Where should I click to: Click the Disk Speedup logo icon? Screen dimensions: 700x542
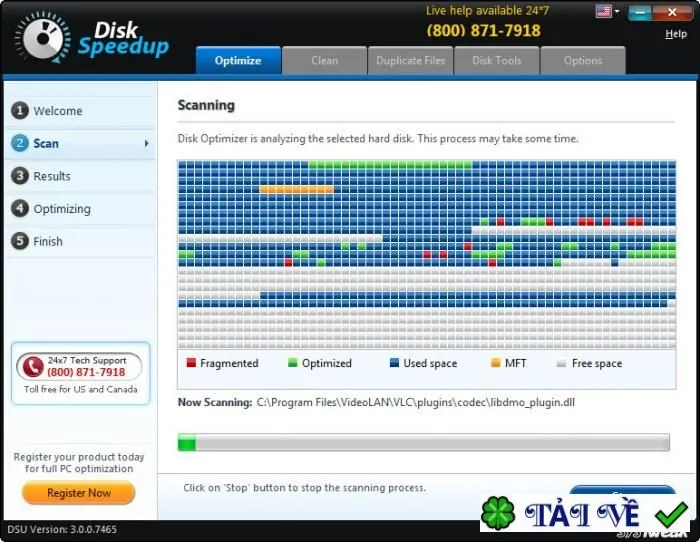tap(42, 38)
